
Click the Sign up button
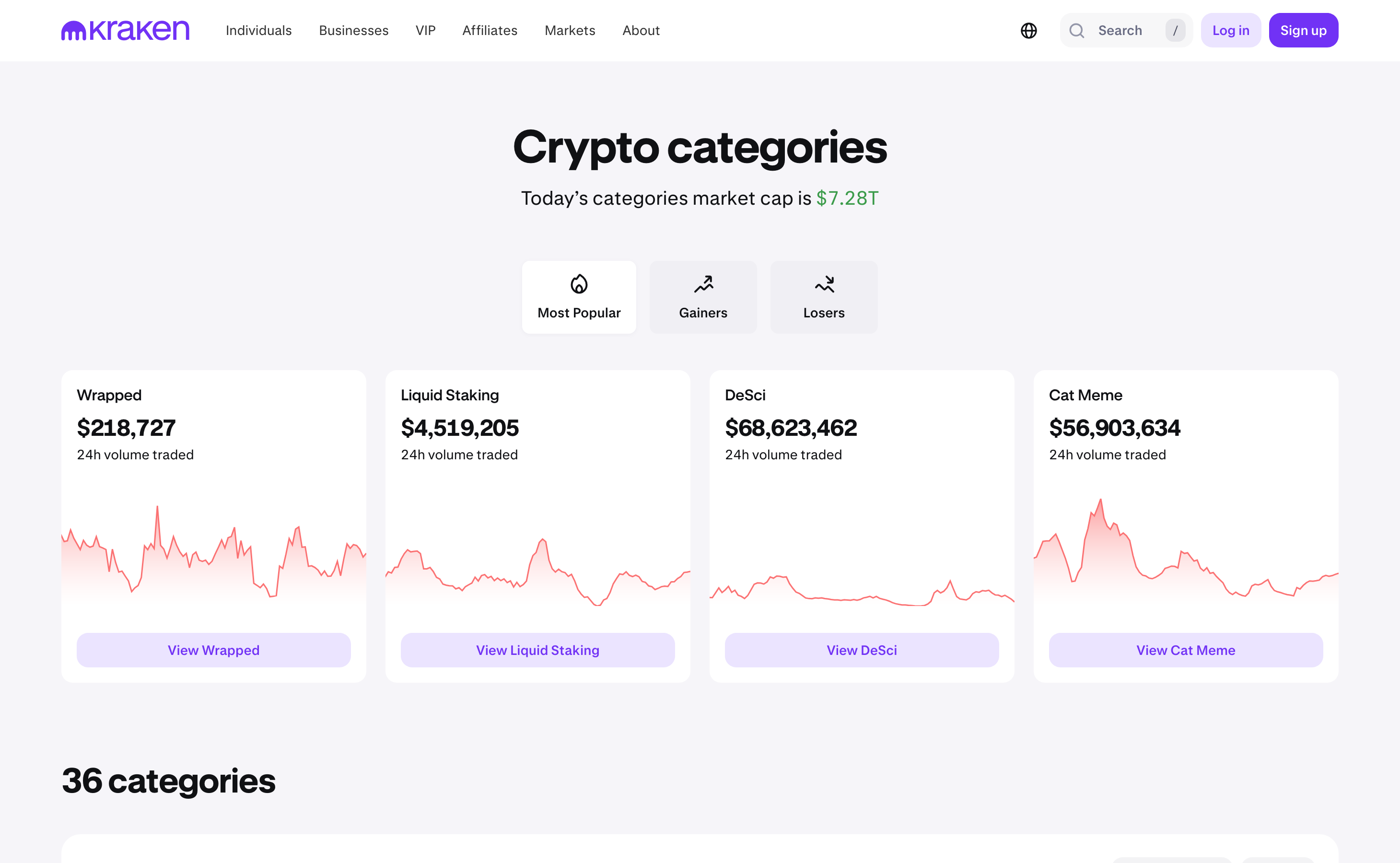click(1303, 30)
